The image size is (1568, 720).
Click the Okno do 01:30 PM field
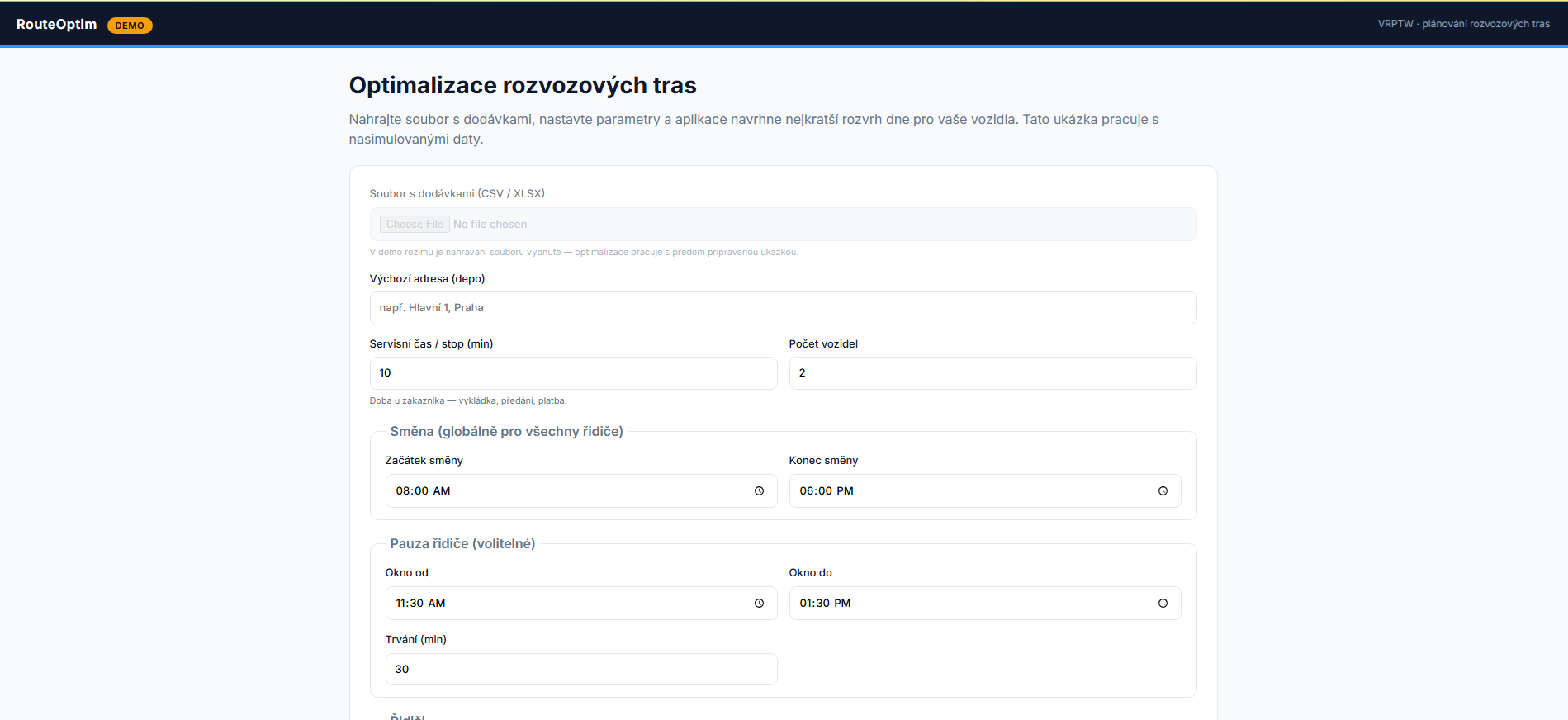click(985, 604)
